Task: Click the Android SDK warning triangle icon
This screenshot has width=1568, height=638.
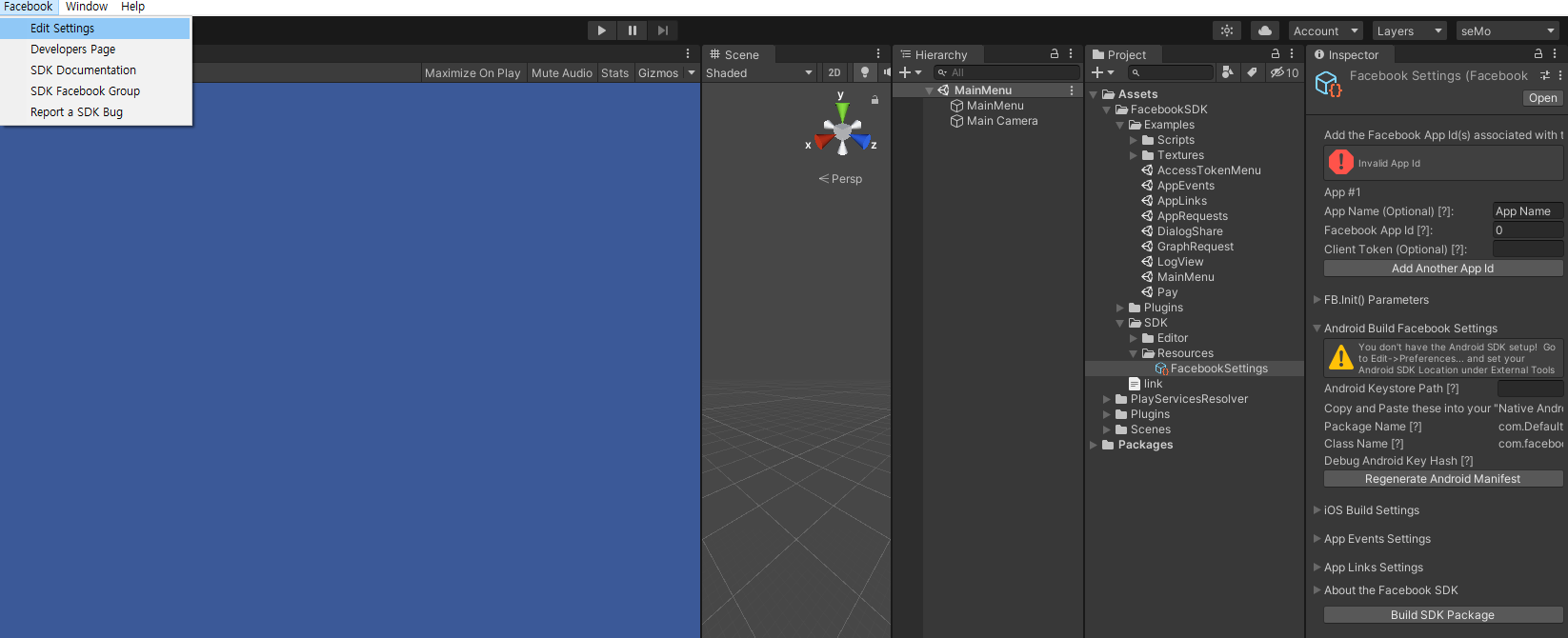Action: 1341,358
